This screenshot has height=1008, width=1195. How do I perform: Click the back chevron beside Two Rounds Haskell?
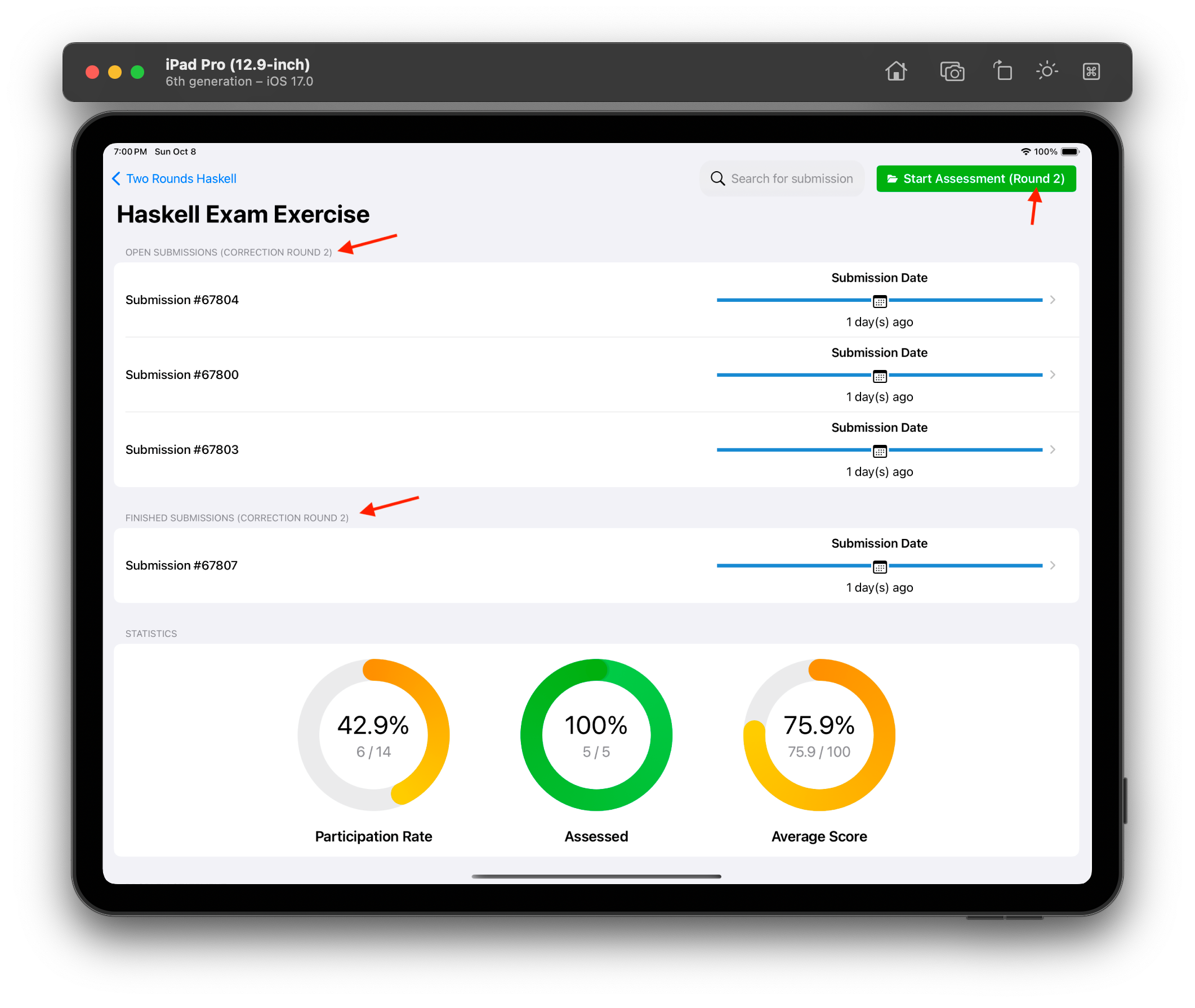tap(116, 179)
